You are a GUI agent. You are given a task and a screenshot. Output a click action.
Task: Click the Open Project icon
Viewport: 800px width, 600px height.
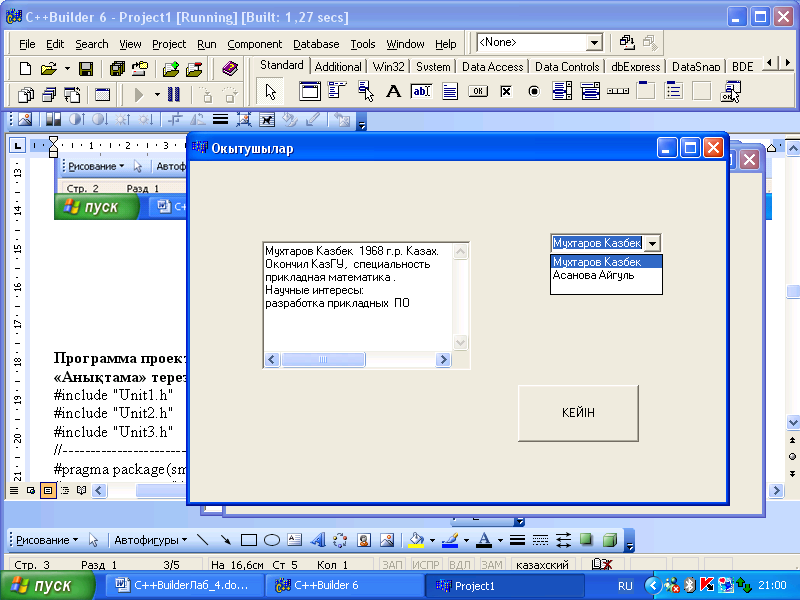click(x=140, y=68)
